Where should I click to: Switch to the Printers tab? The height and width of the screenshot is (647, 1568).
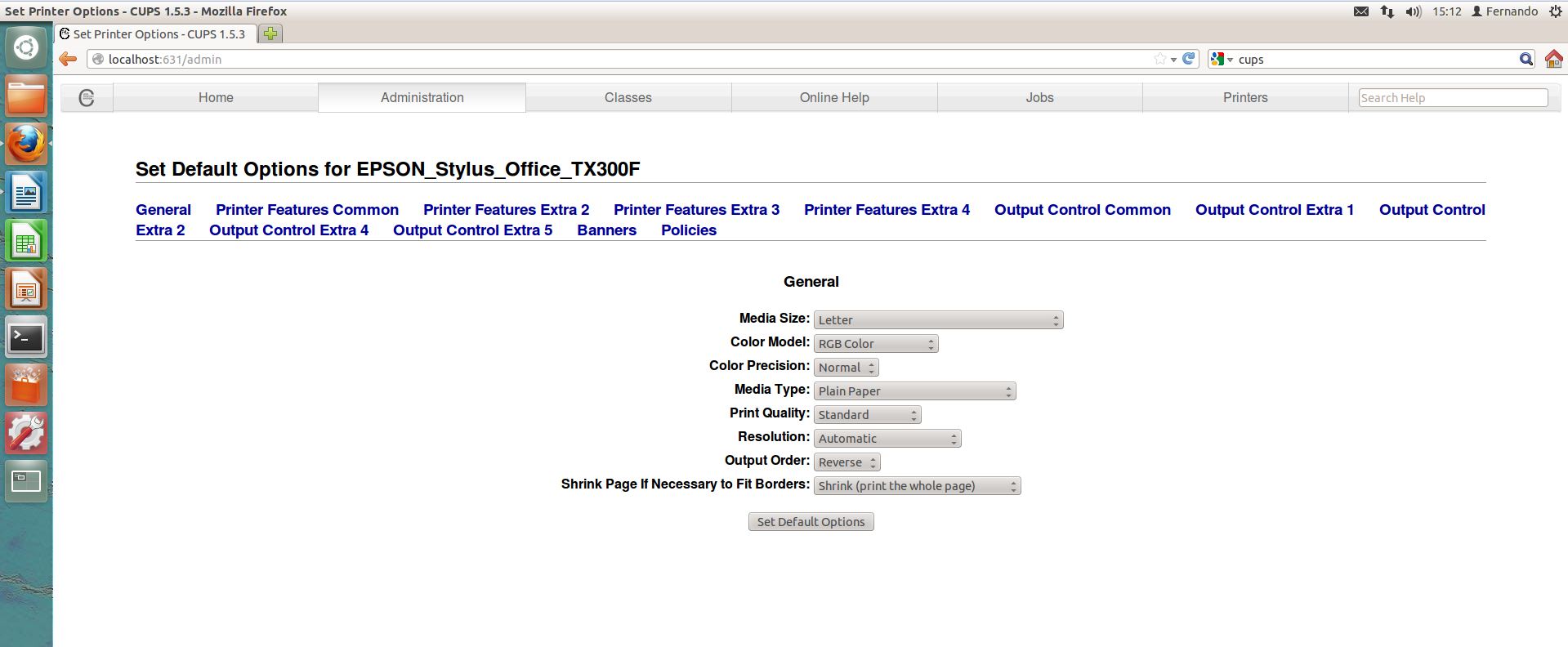pos(1244,97)
